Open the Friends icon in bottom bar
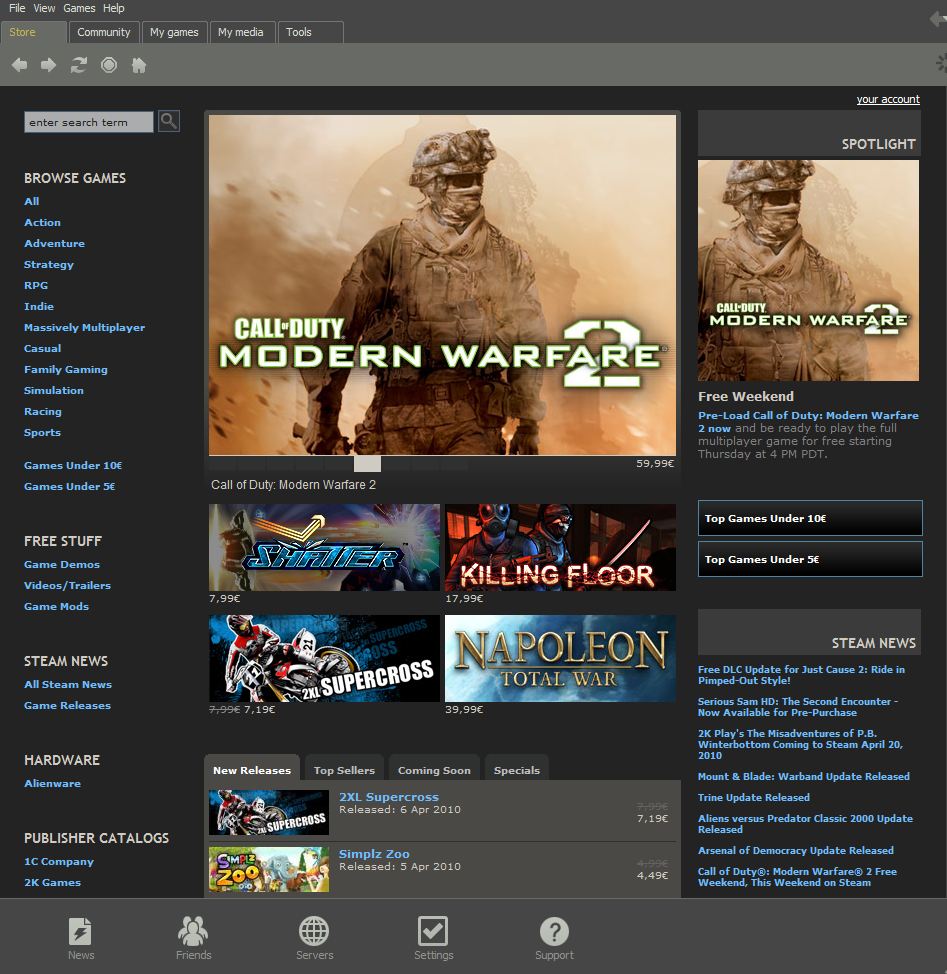The width and height of the screenshot is (947, 974). 193,939
